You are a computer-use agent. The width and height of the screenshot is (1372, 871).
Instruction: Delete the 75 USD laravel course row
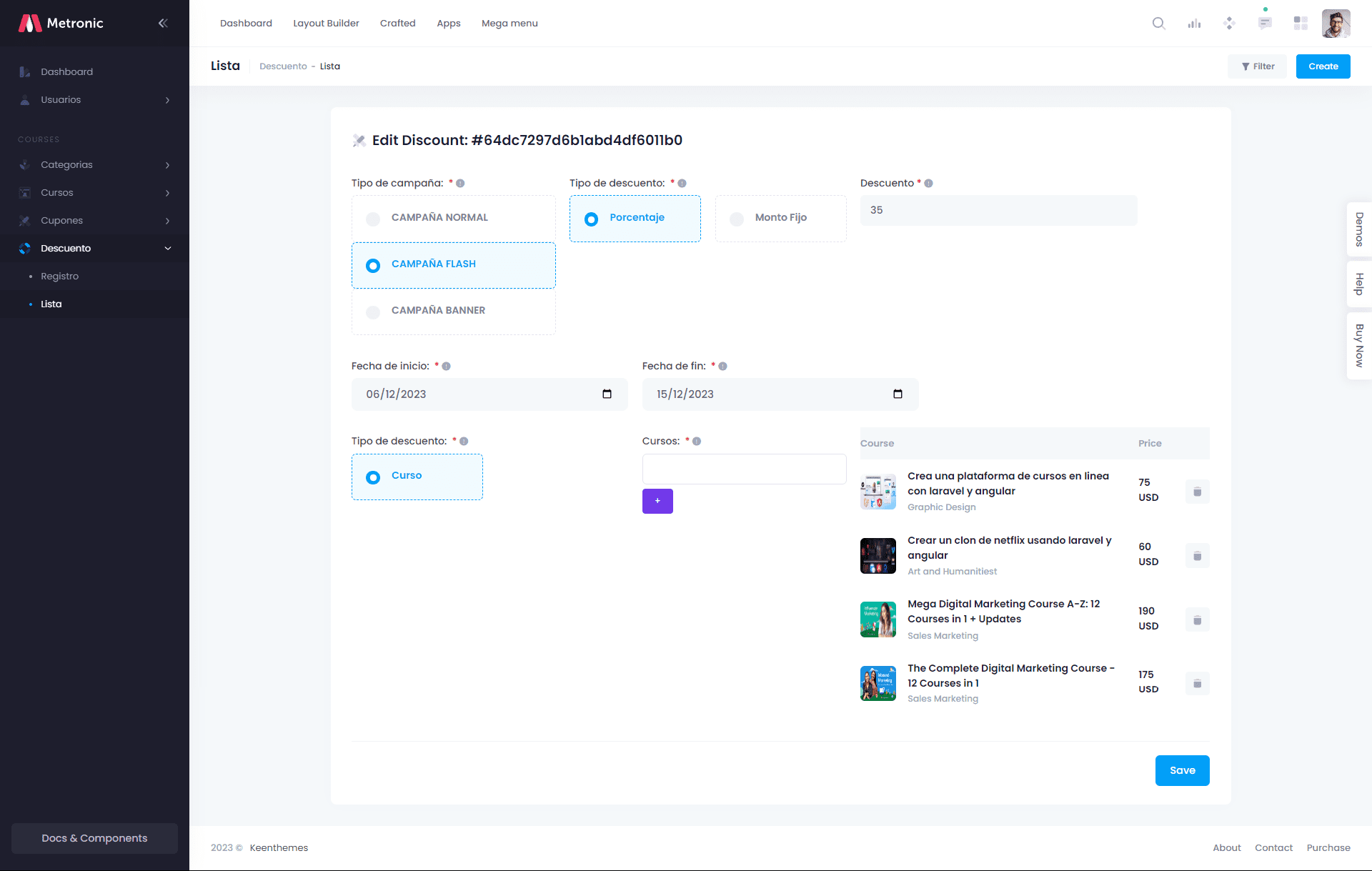coord(1197,492)
